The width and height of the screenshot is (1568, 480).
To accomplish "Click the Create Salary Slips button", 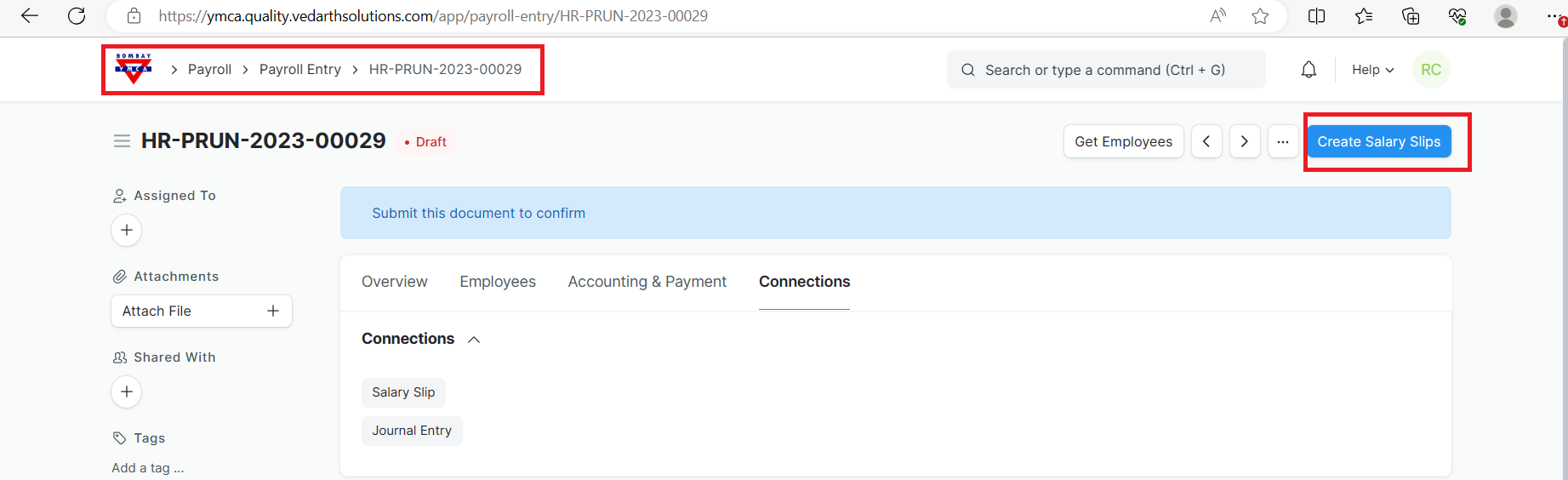I will [1378, 141].
